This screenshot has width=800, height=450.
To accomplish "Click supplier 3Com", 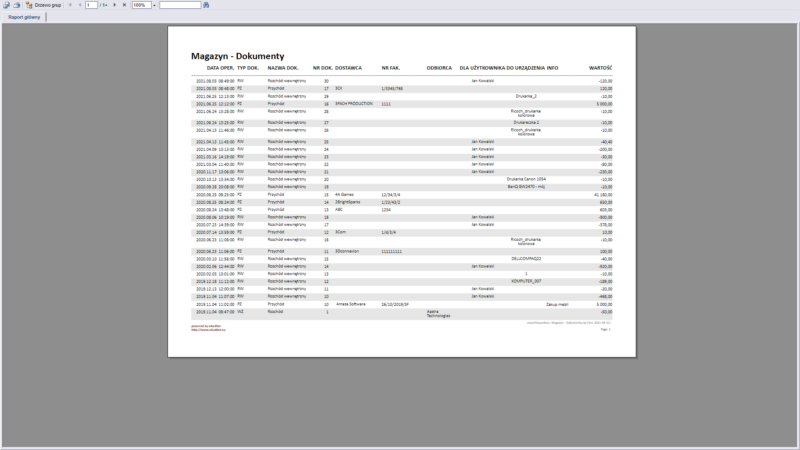I will (340, 232).
